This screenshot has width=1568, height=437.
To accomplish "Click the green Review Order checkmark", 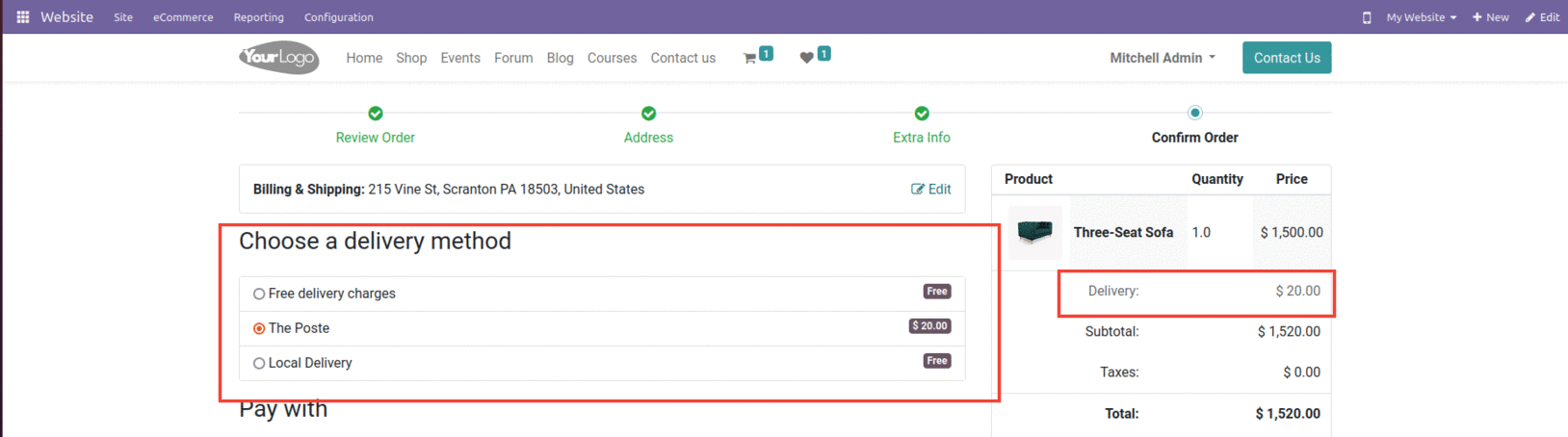I will (376, 114).
